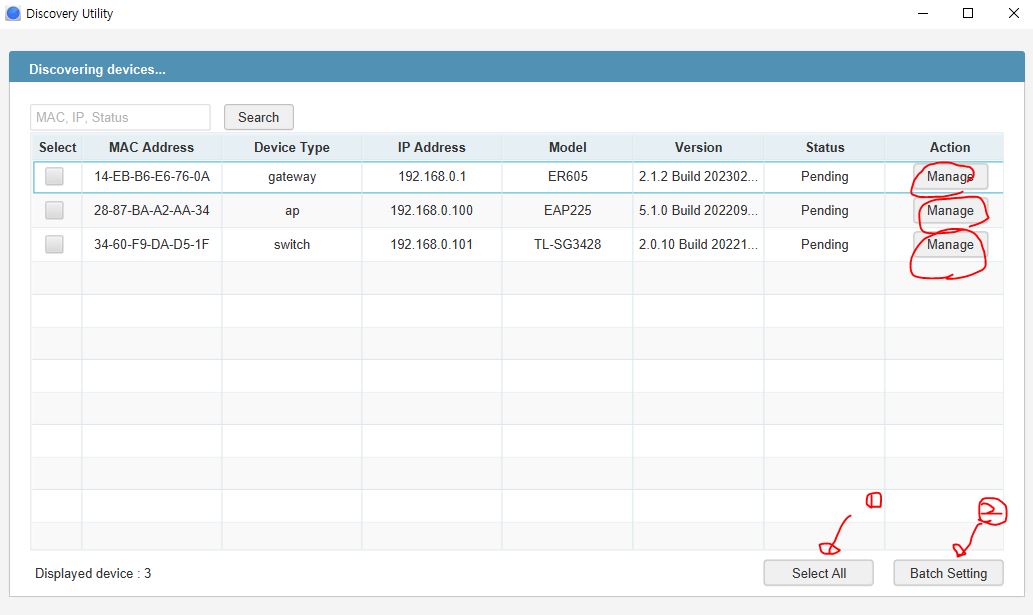The image size is (1033, 615).
Task: Tick the checkbox for gateway 14-EB-B6-E6-76-0A
Action: pos(54,176)
